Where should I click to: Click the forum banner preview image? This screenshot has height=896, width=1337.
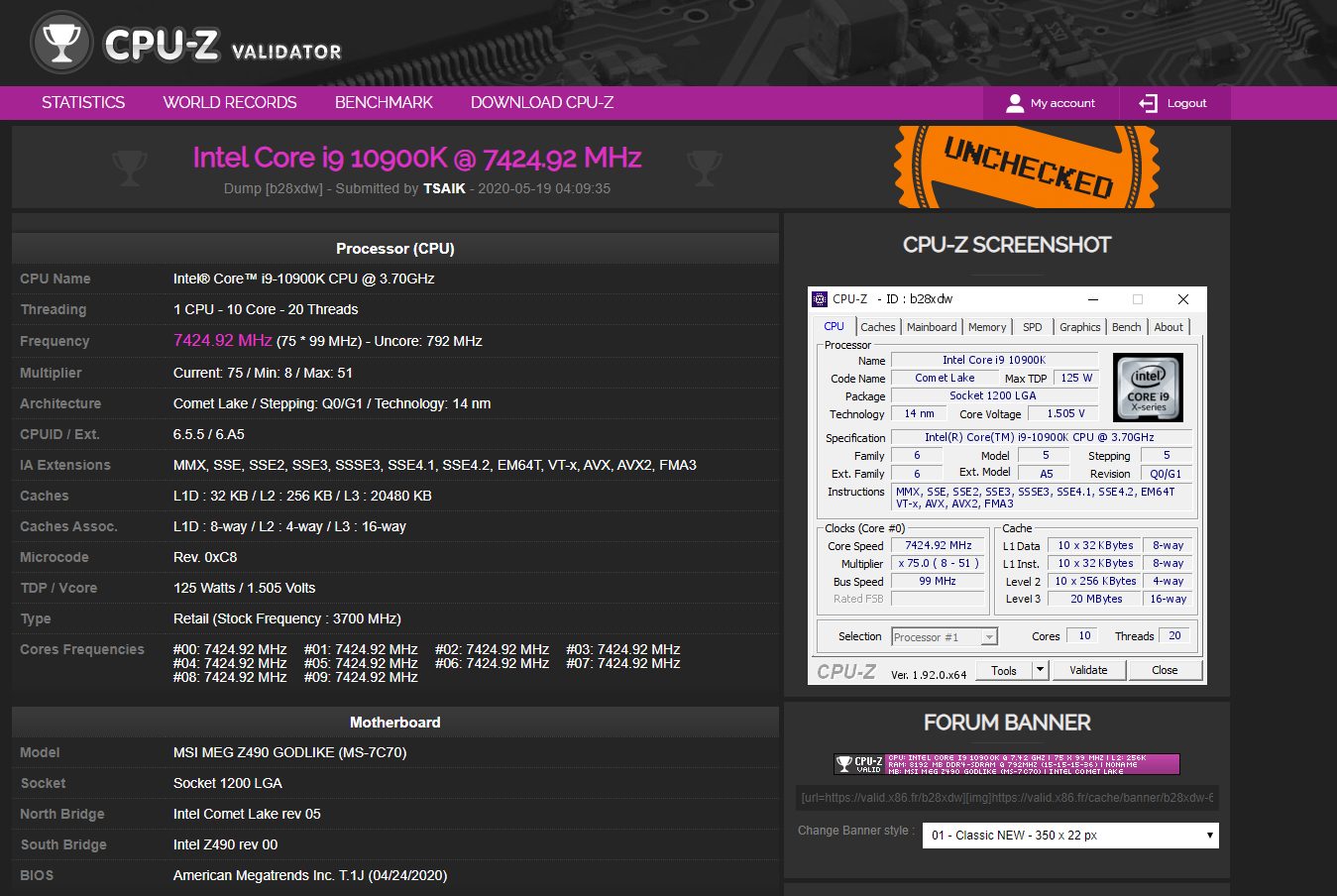[x=1006, y=764]
